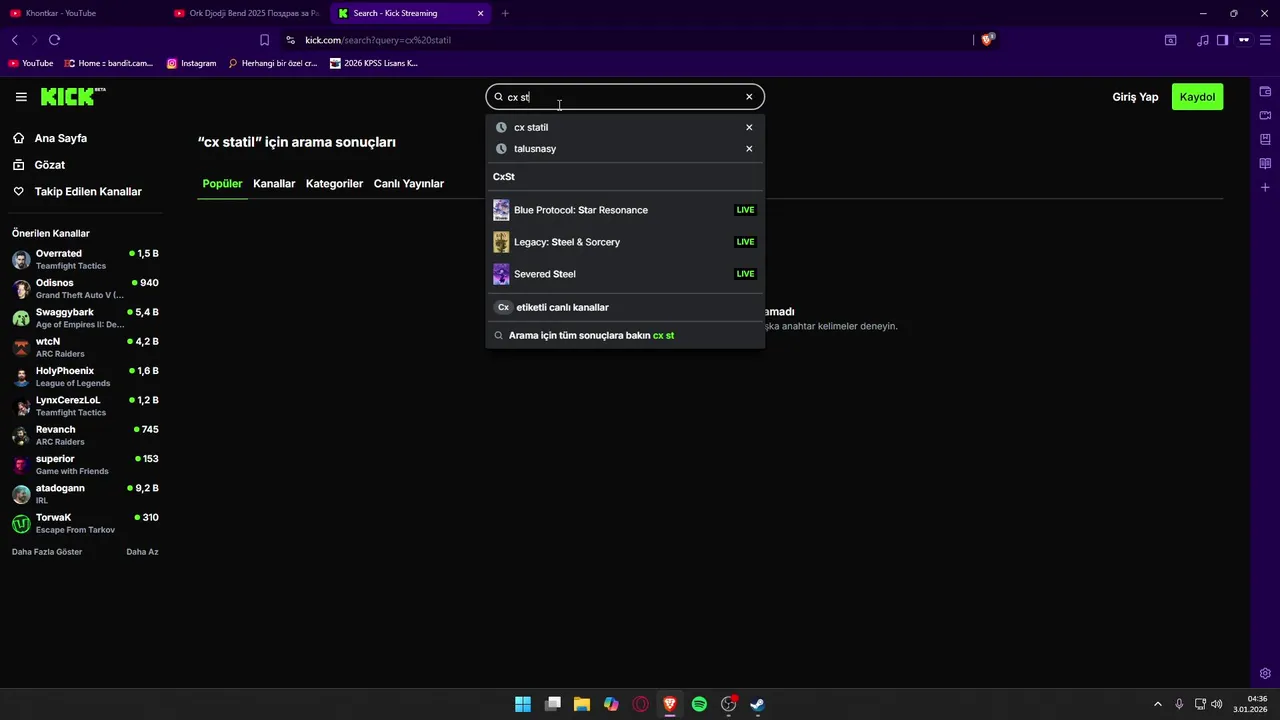Open Cx tagged live channels
Viewport: 1280px width, 720px height.
pyautogui.click(x=625, y=307)
